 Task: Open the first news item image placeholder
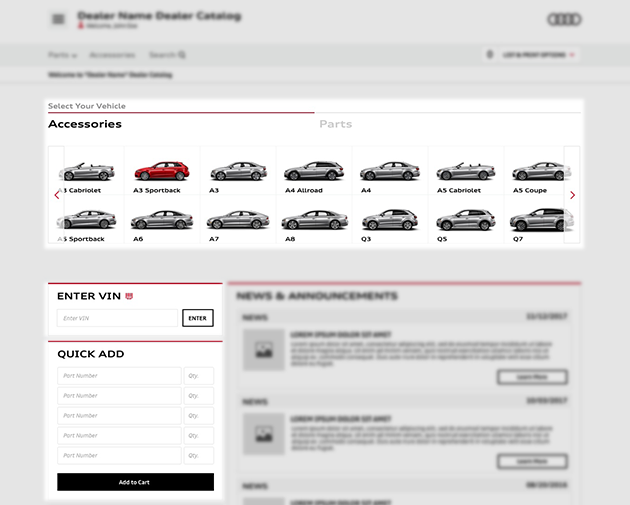point(264,350)
